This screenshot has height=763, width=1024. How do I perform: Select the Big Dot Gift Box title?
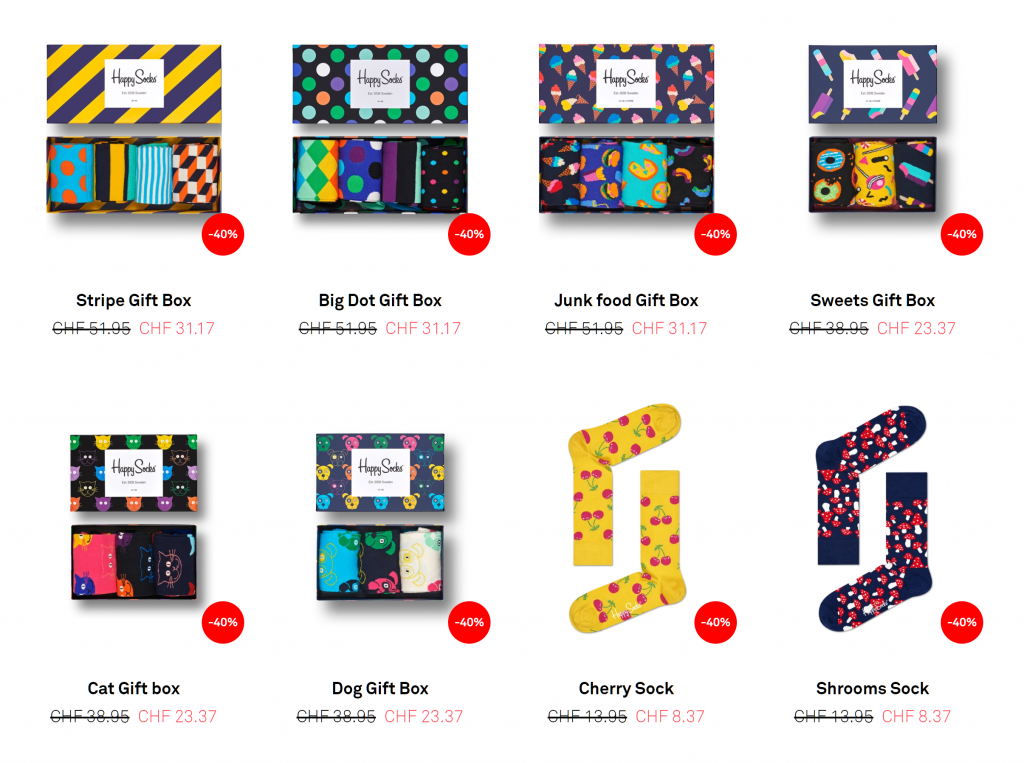coord(380,300)
